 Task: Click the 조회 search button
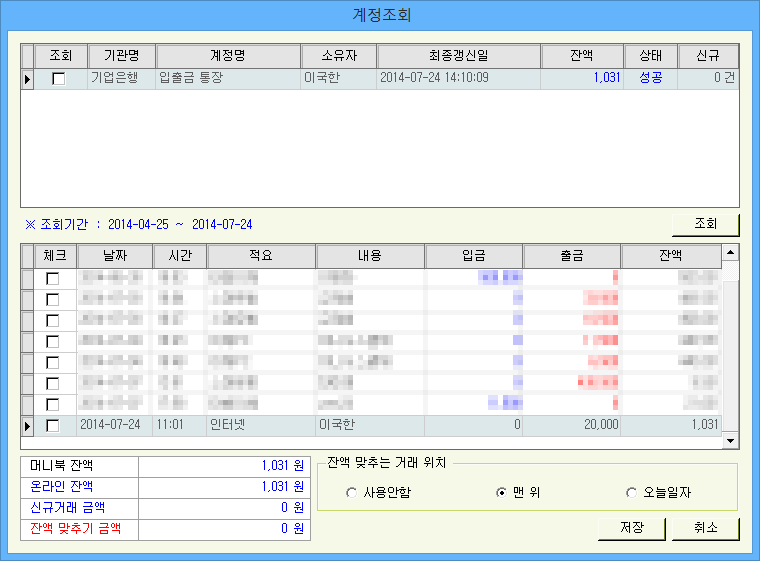705,224
